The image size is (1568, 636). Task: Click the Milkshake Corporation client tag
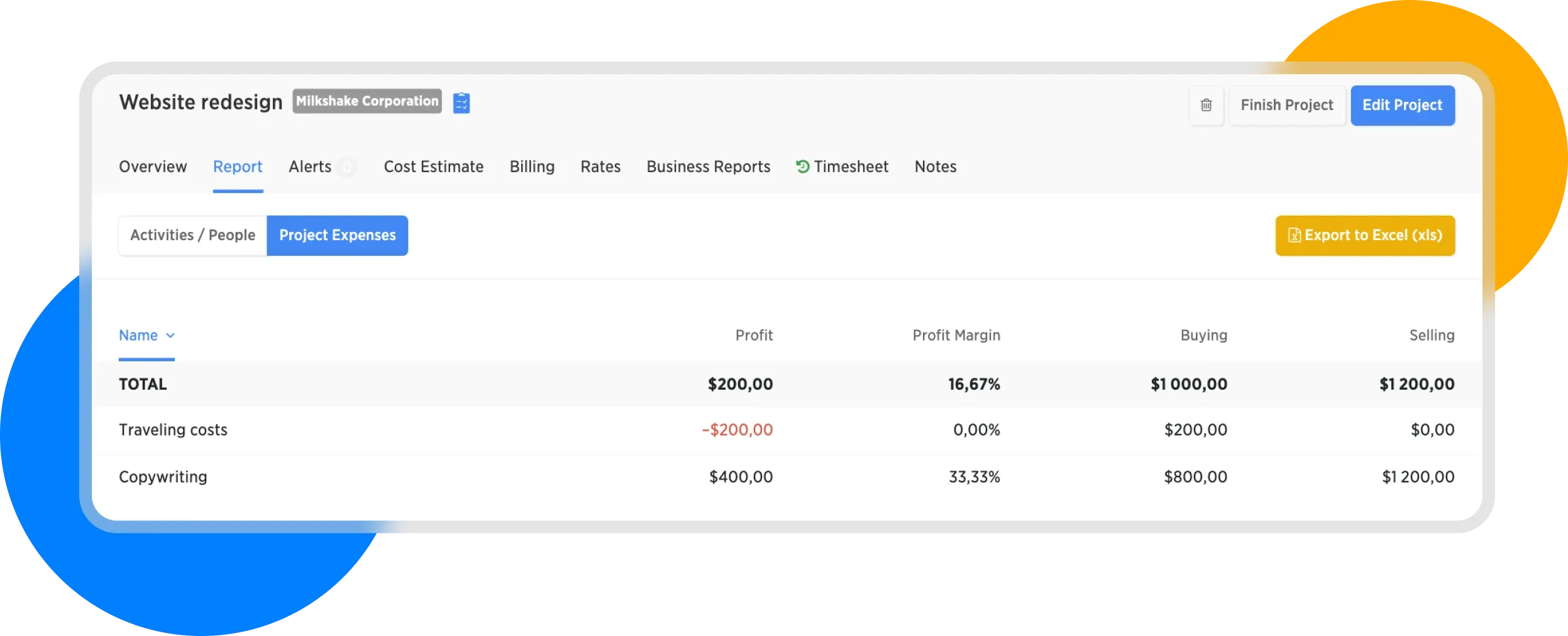click(367, 101)
